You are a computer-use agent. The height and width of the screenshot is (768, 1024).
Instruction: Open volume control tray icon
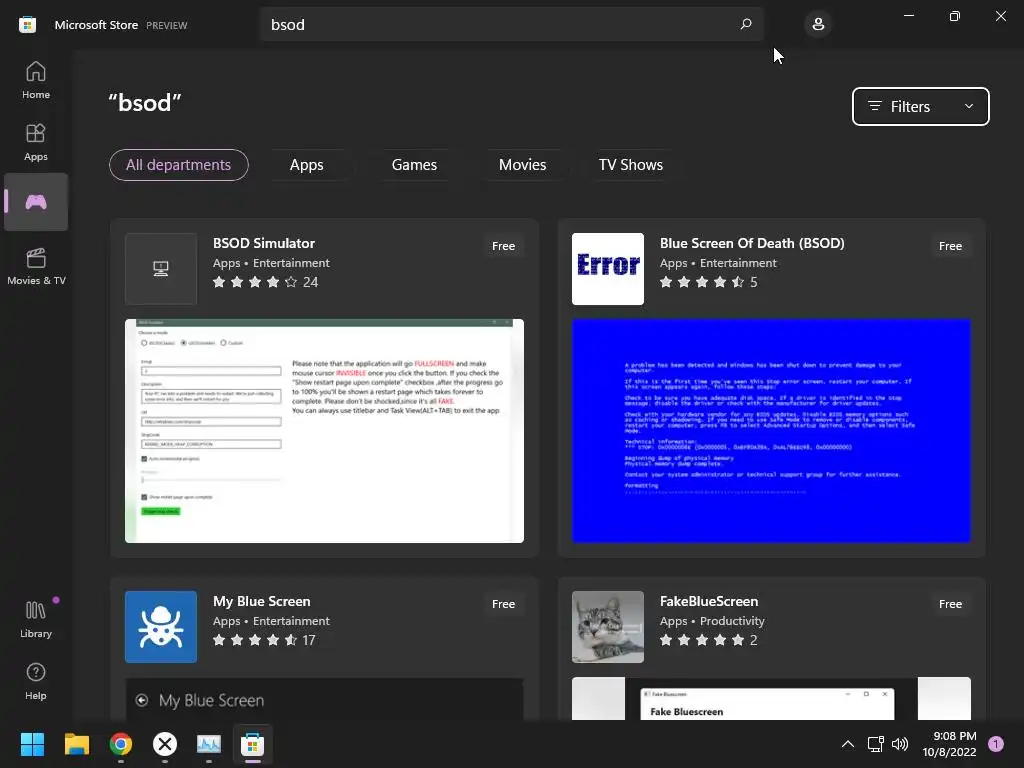coord(900,744)
